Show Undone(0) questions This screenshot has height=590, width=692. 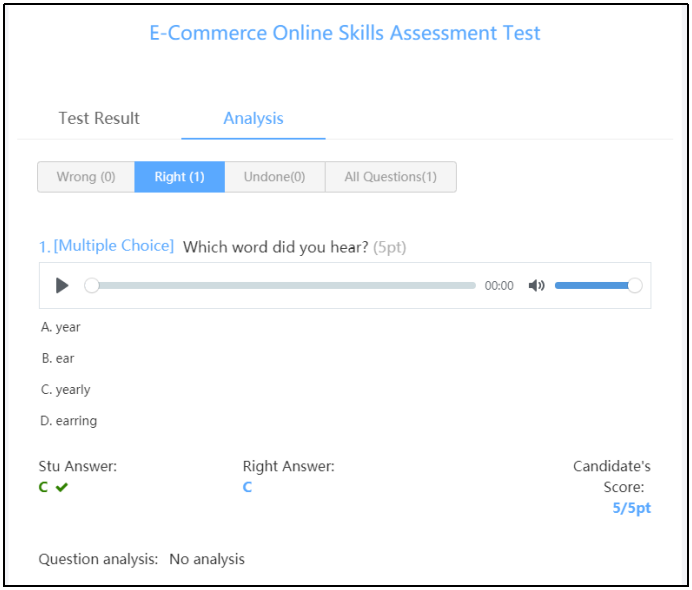275,177
